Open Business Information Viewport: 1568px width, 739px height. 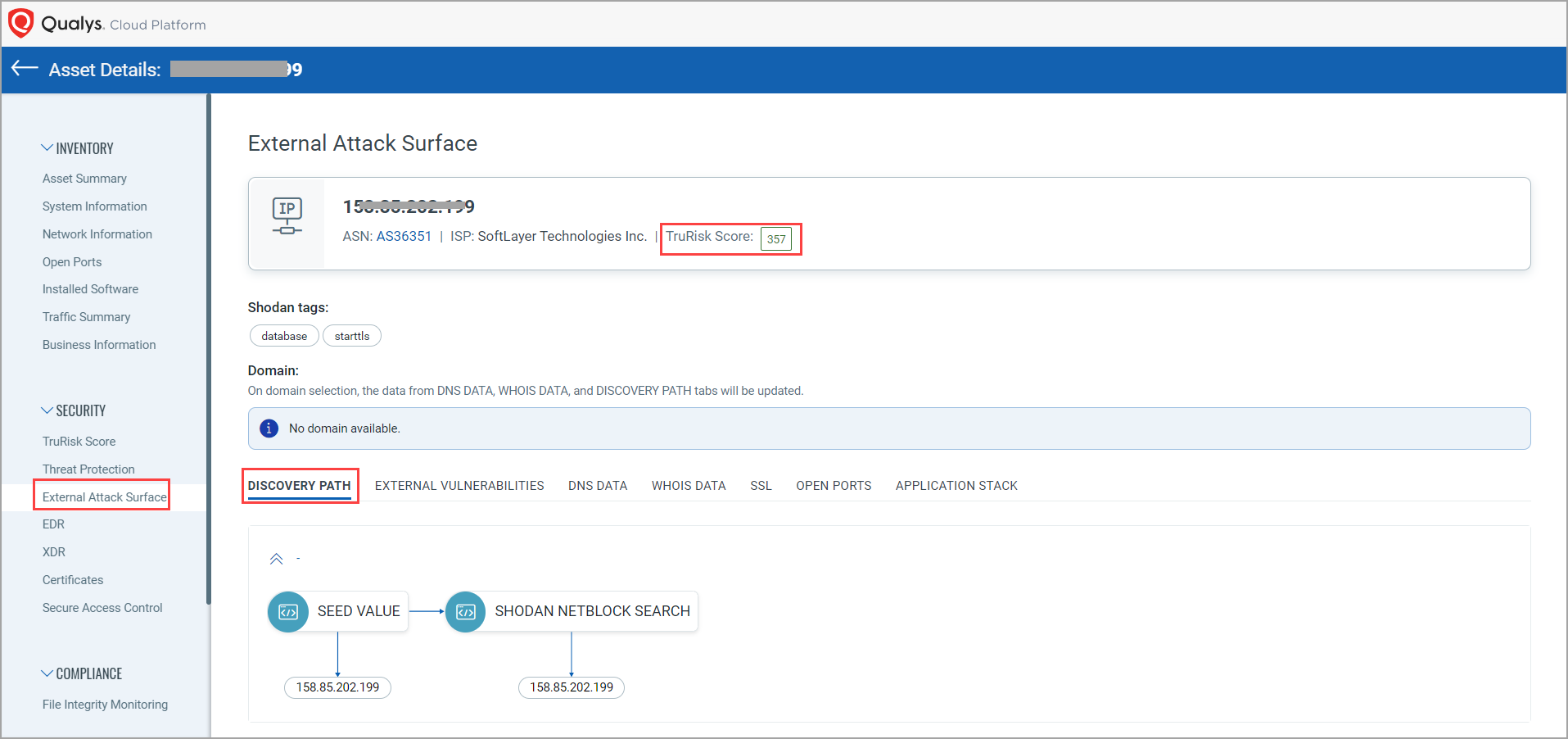coord(99,345)
